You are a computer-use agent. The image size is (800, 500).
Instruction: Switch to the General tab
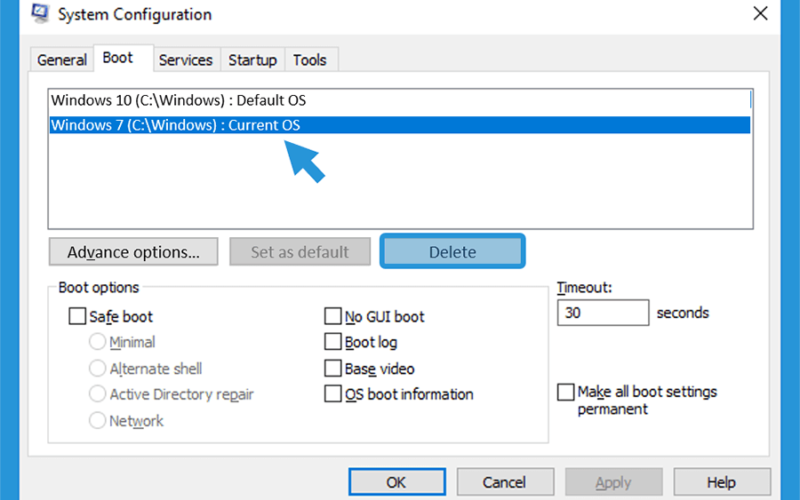pyautogui.click(x=62, y=60)
